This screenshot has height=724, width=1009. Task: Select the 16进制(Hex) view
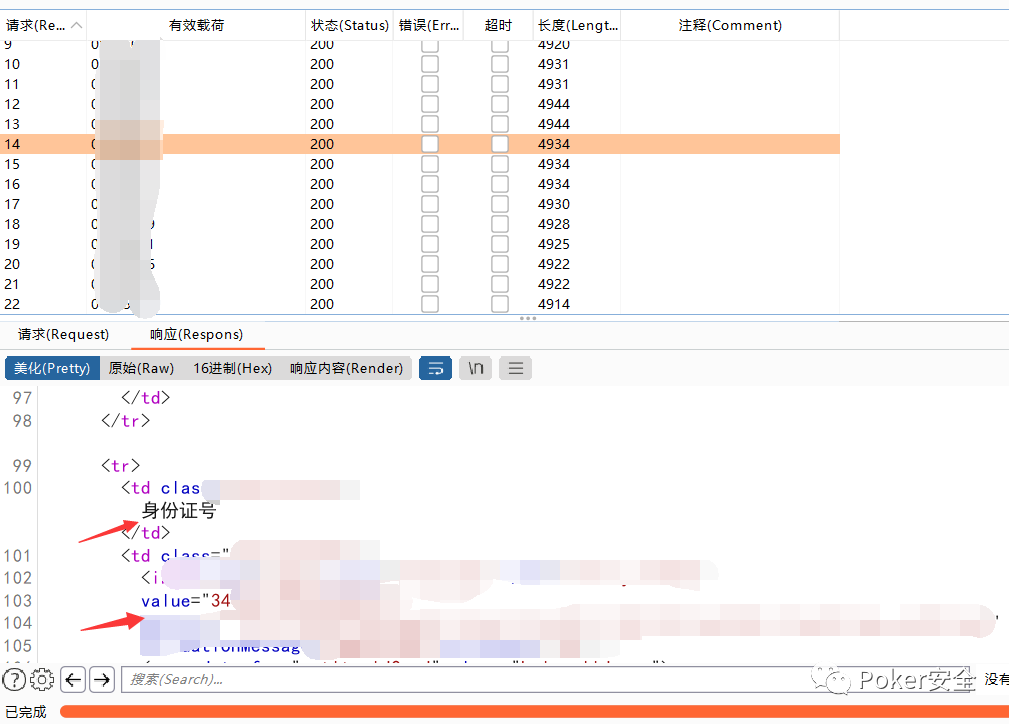(x=233, y=368)
